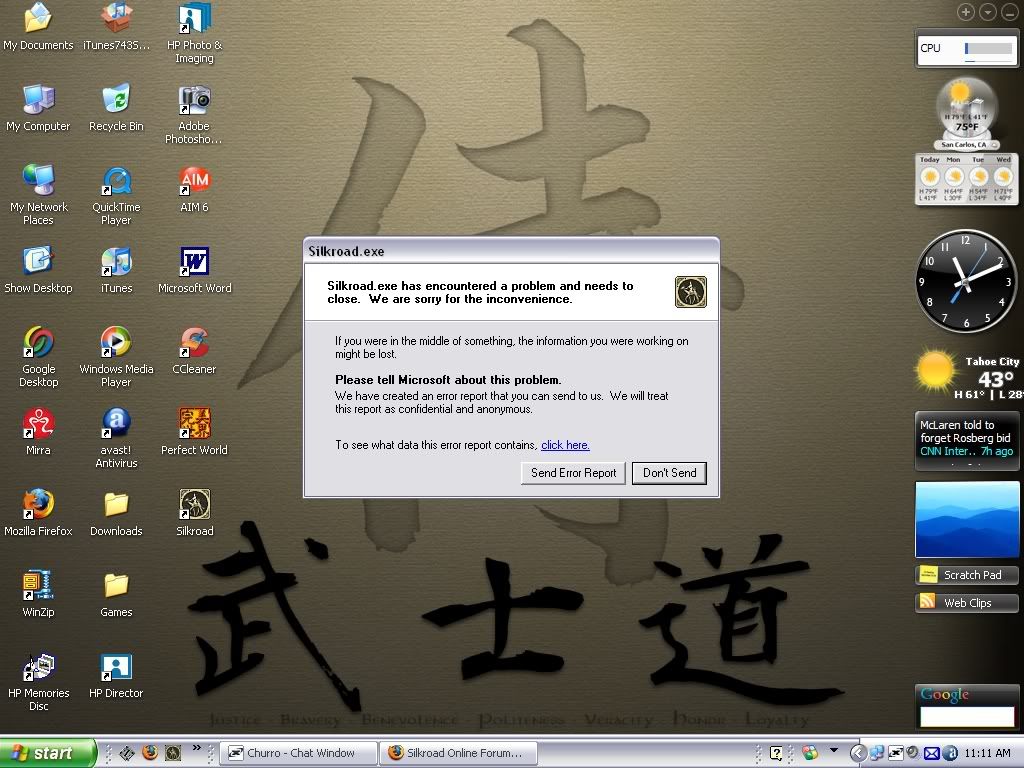Launch QuickTime Player shortcut
The width and height of the screenshot is (1024, 768).
point(116,195)
